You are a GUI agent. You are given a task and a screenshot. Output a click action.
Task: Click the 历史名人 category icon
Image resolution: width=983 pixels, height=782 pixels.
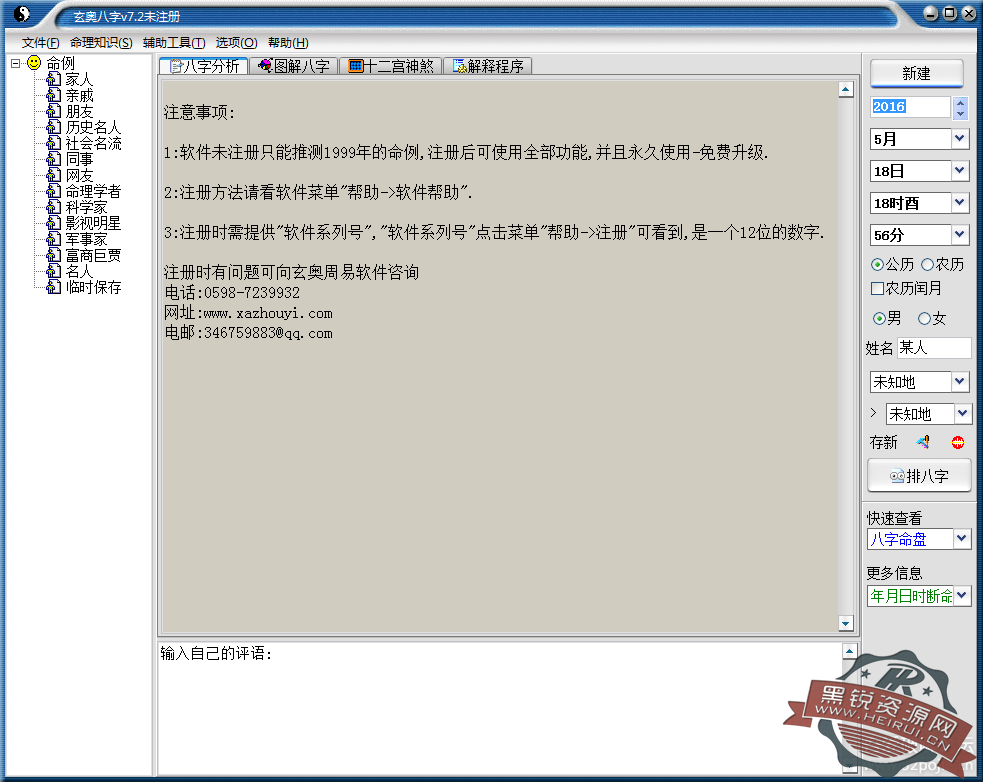[x=54, y=127]
